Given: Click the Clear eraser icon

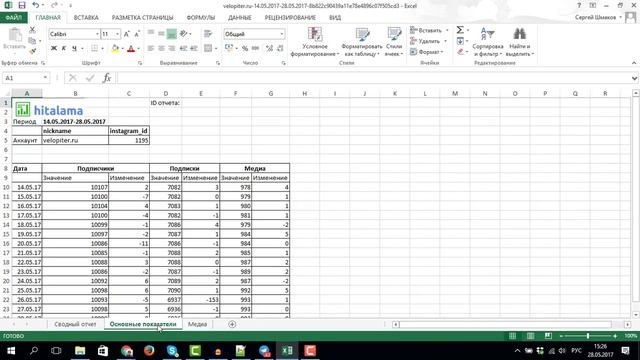Looking at the screenshot, I should point(460,51).
